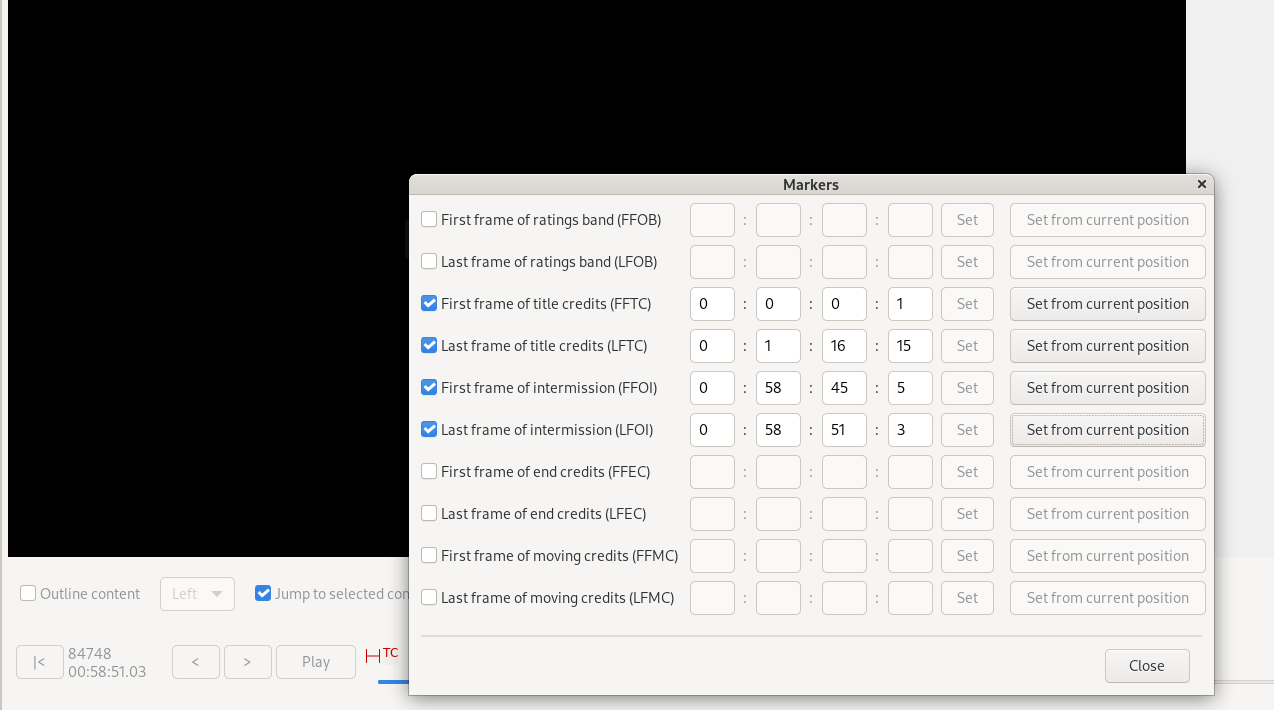Set FFOI from current position

(x=1107, y=388)
